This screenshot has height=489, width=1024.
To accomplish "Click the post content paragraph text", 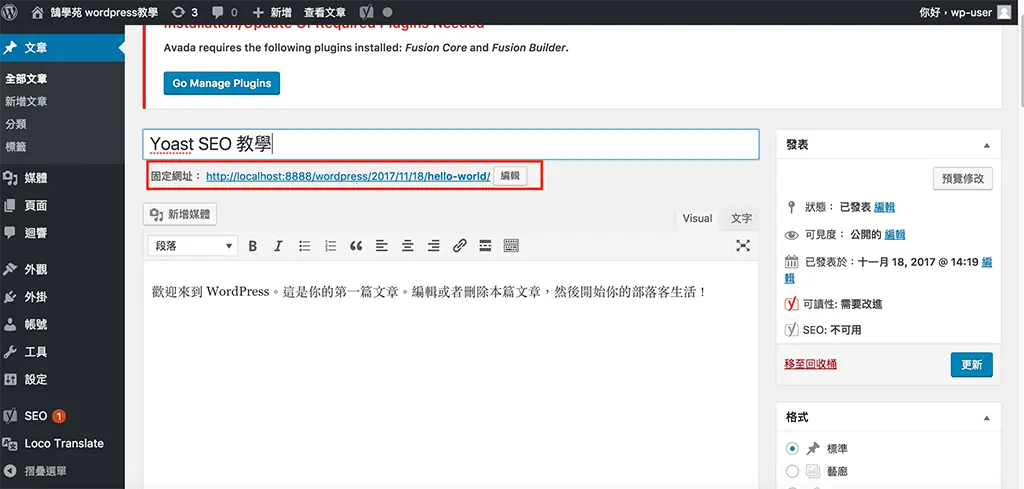I will point(428,291).
